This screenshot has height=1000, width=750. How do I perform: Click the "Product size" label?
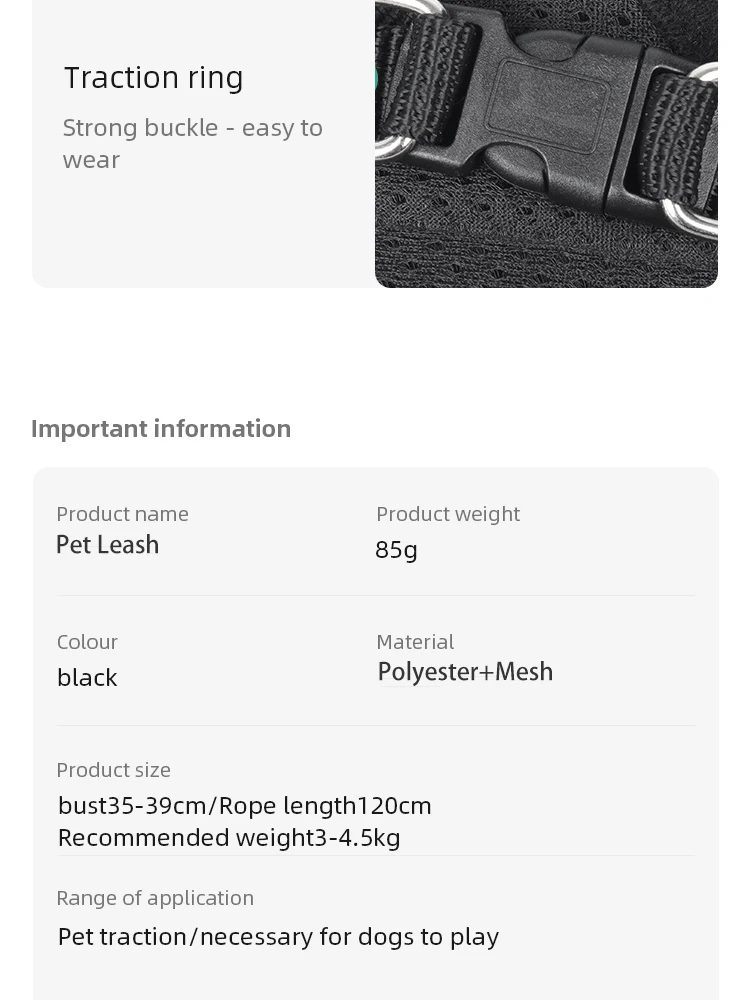tap(113, 770)
